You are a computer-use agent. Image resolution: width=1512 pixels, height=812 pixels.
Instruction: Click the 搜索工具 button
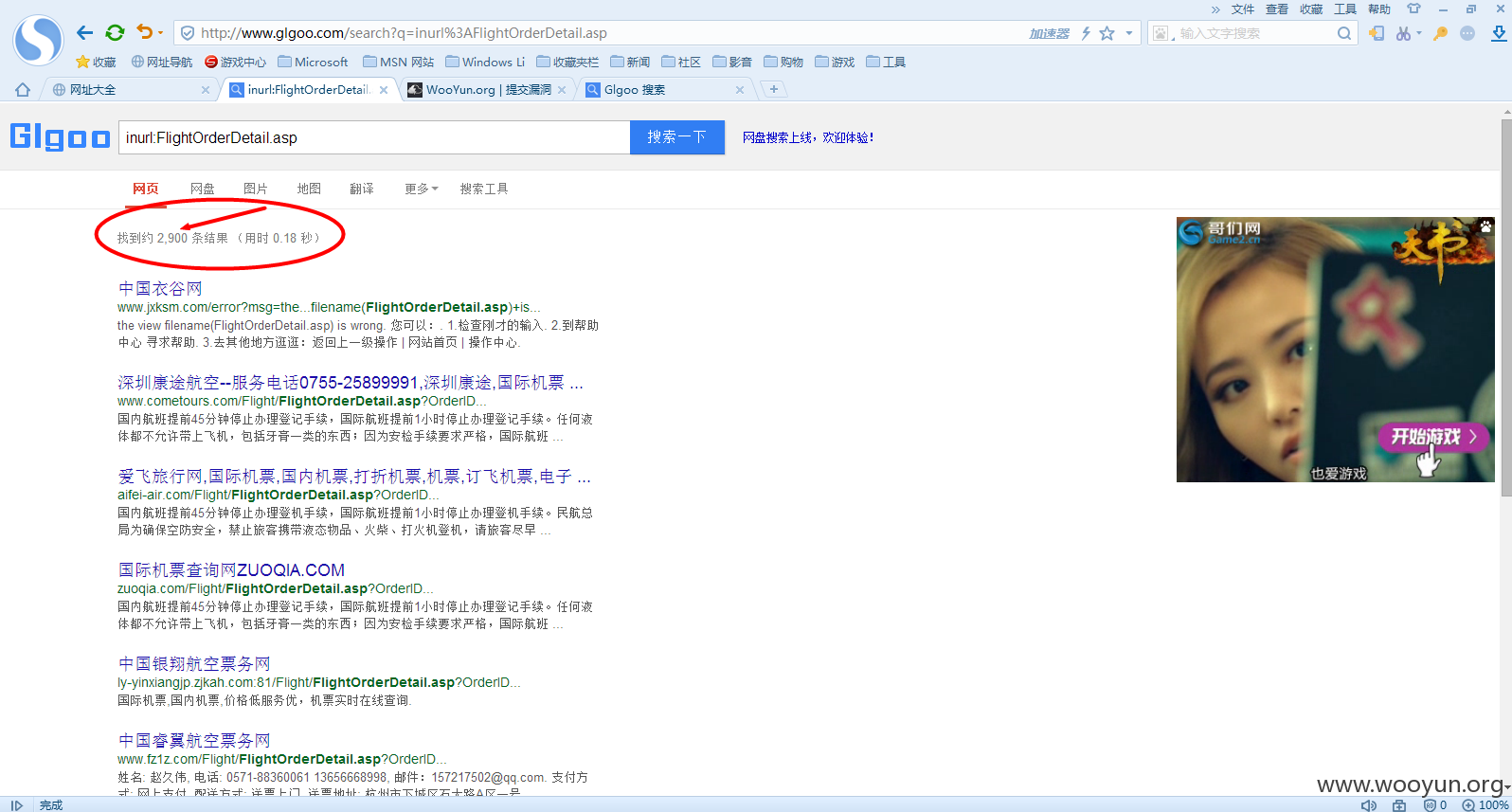(x=484, y=189)
